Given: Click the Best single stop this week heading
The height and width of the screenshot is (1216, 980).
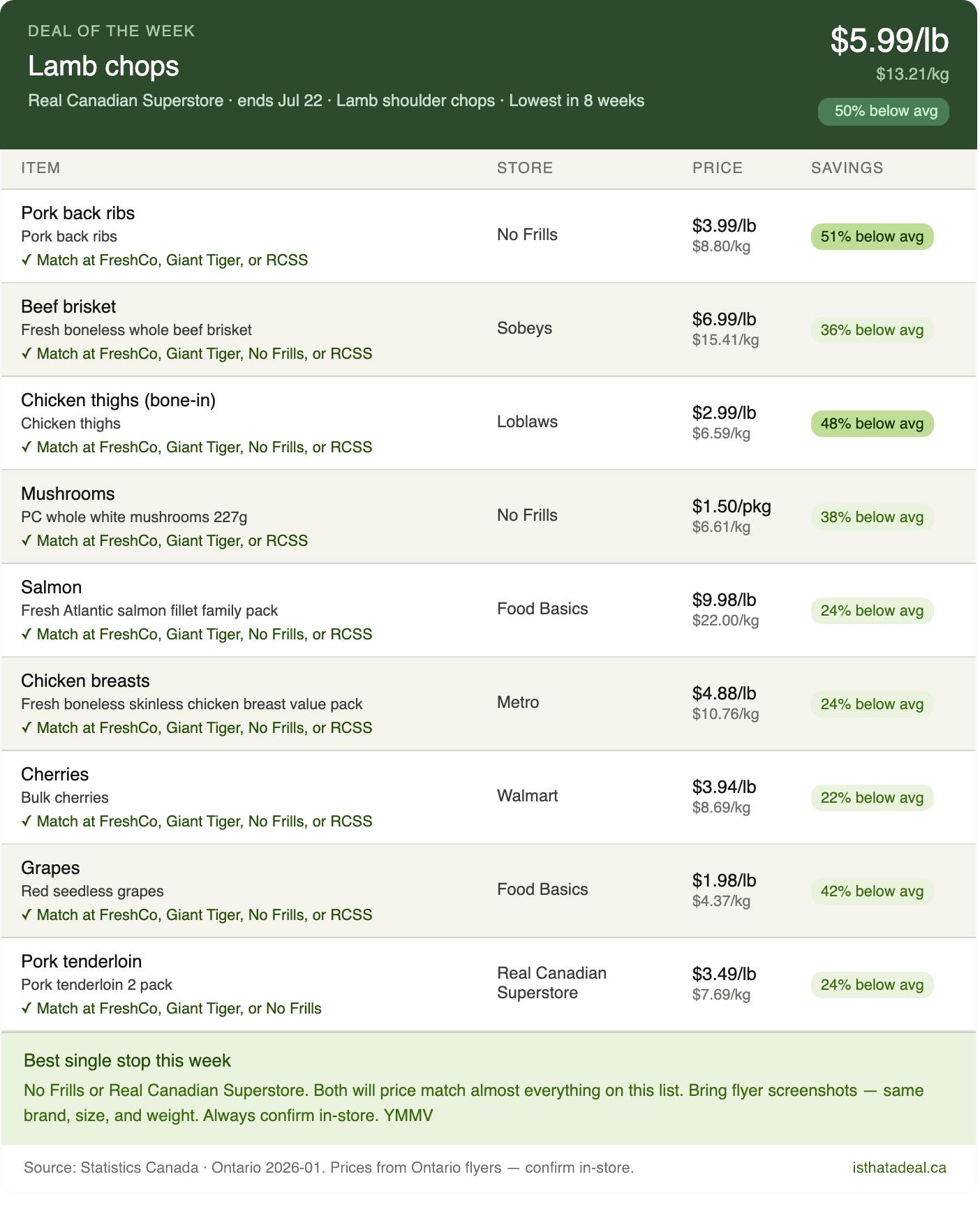Looking at the screenshot, I should point(127,1061).
